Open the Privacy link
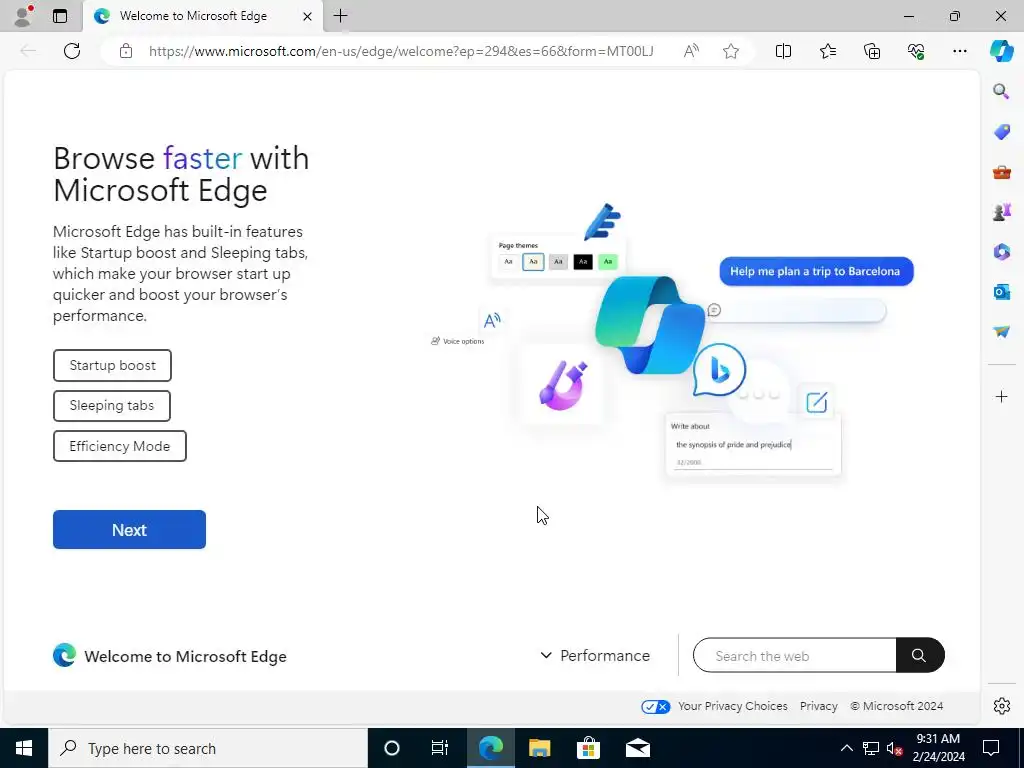The image size is (1024, 768). coord(818,706)
